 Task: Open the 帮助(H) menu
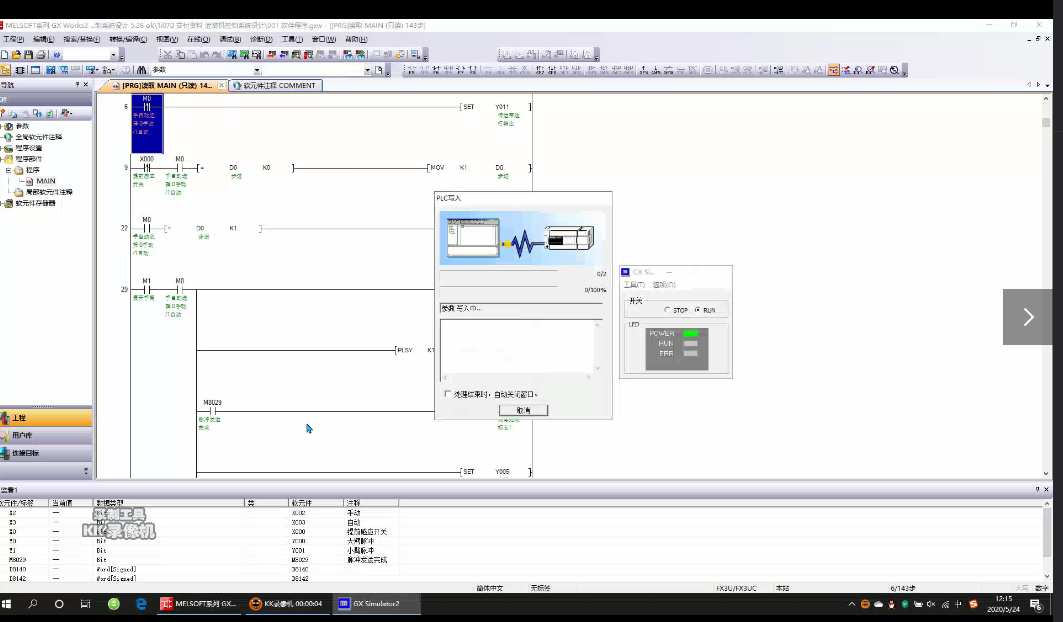[356, 39]
